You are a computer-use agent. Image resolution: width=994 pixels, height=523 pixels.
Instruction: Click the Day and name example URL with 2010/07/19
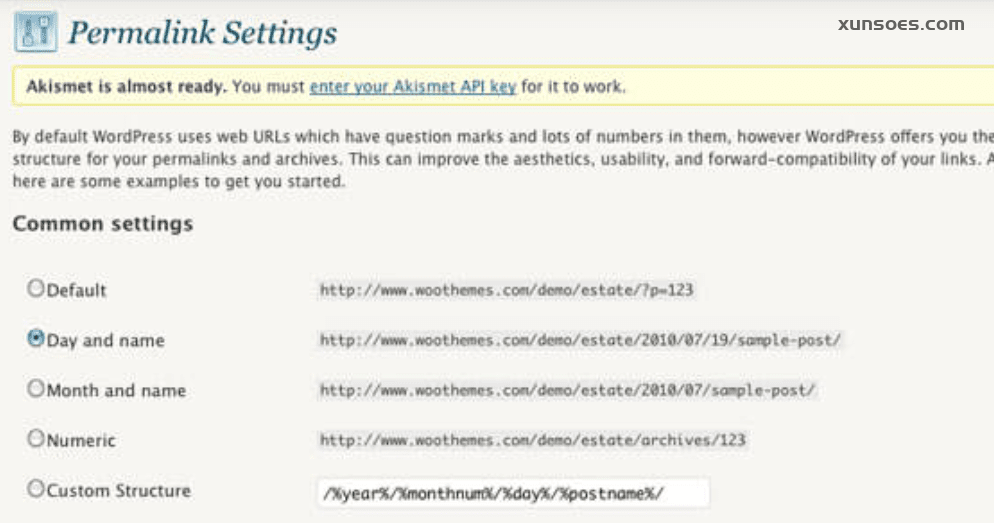pyautogui.click(x=580, y=340)
